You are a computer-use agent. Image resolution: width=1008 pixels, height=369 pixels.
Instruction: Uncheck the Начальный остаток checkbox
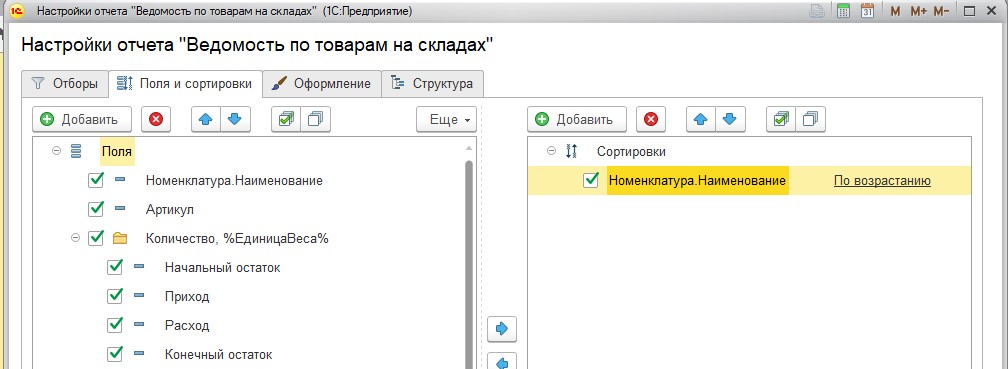pos(115,267)
